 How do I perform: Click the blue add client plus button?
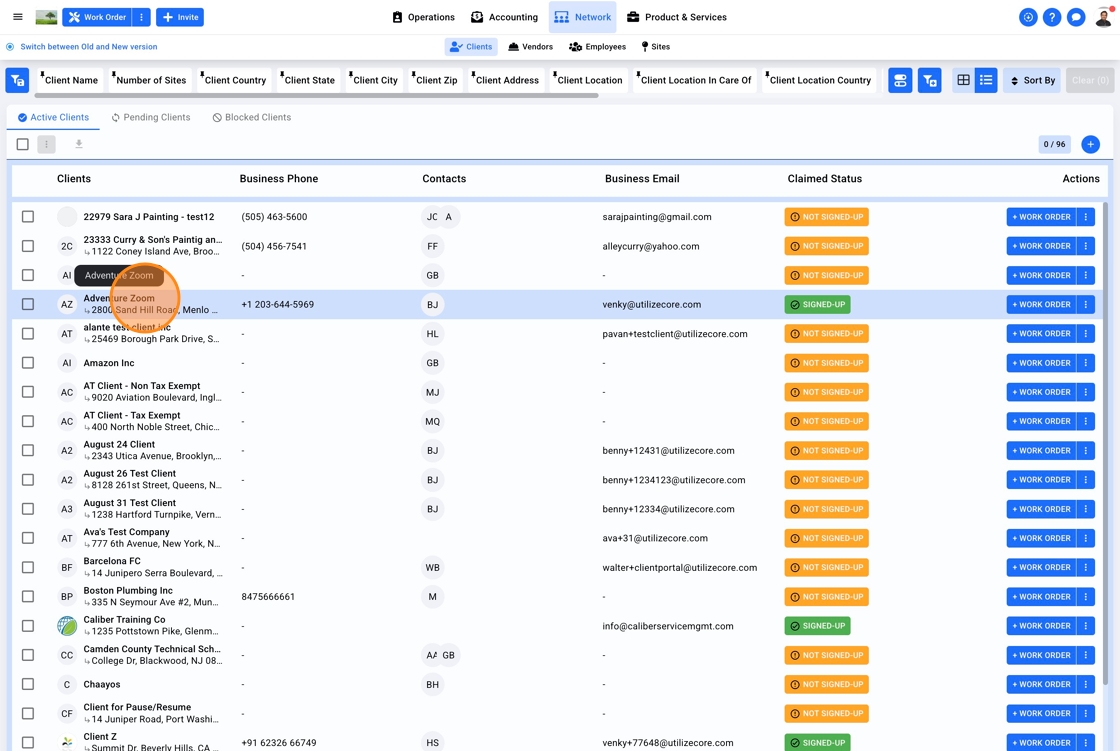click(x=1090, y=144)
